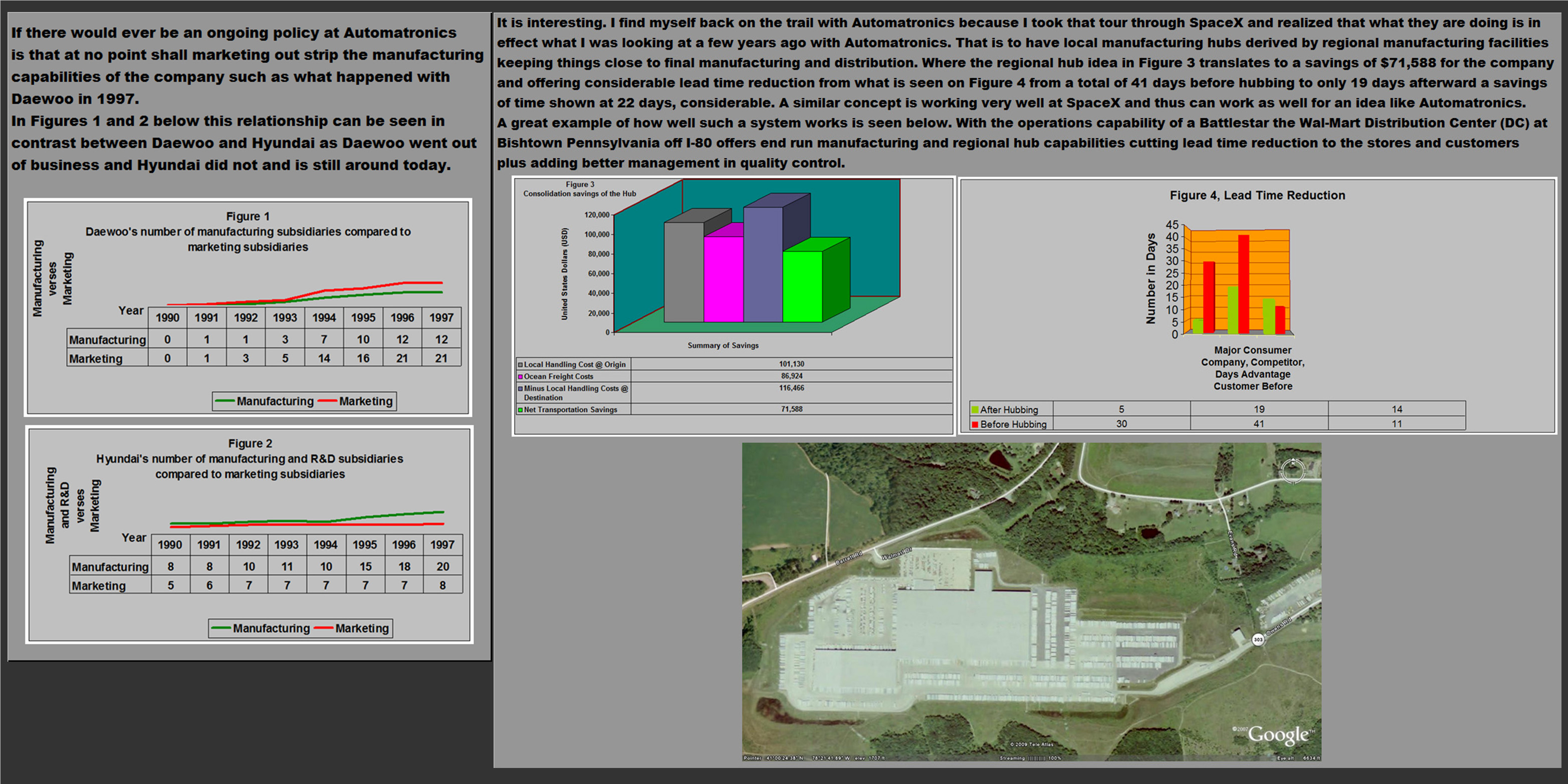Click the value 116,466 in Figure 3 table
The height and width of the screenshot is (784, 1568).
pyautogui.click(x=791, y=388)
